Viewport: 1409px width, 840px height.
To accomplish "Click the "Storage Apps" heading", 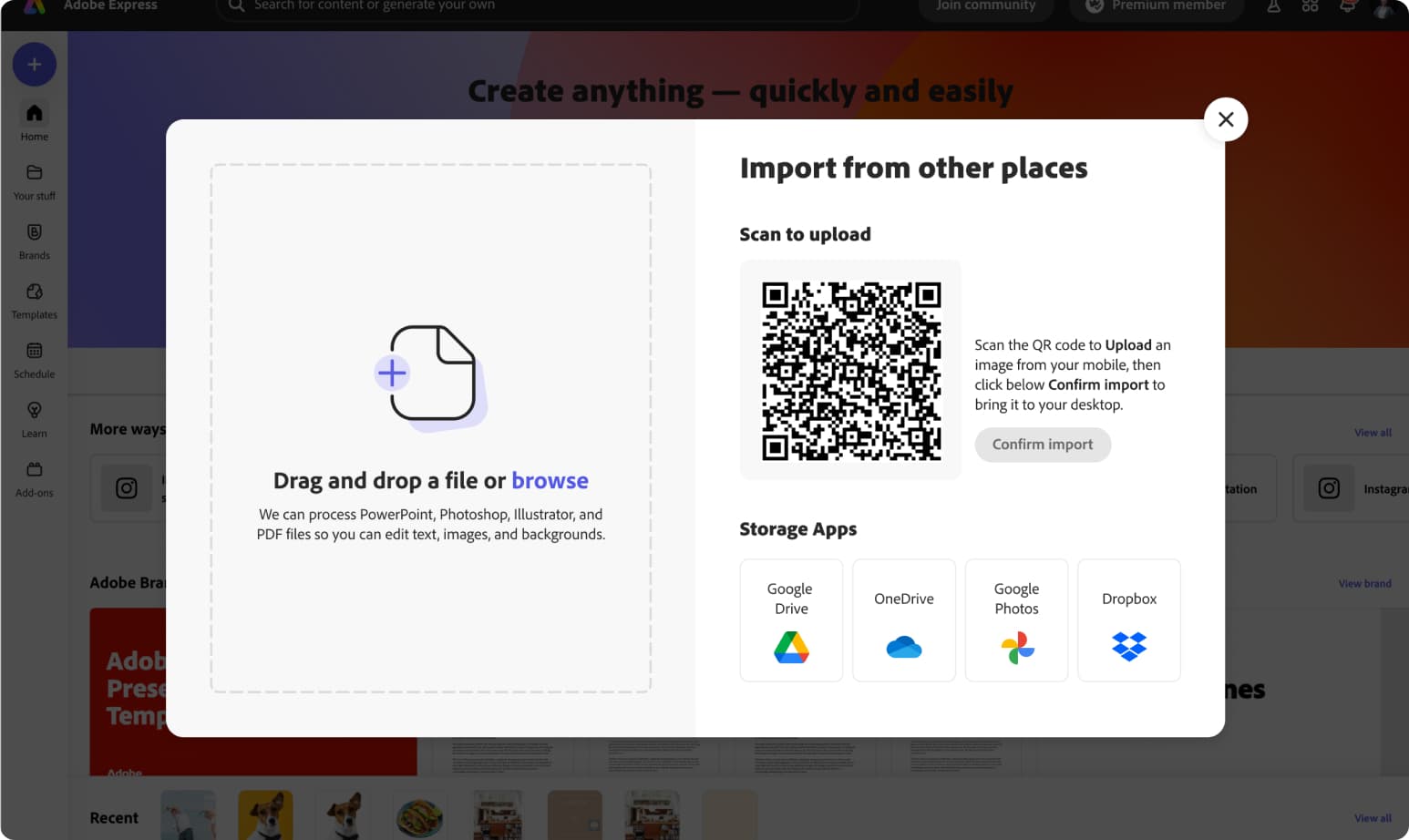I will pos(798,529).
